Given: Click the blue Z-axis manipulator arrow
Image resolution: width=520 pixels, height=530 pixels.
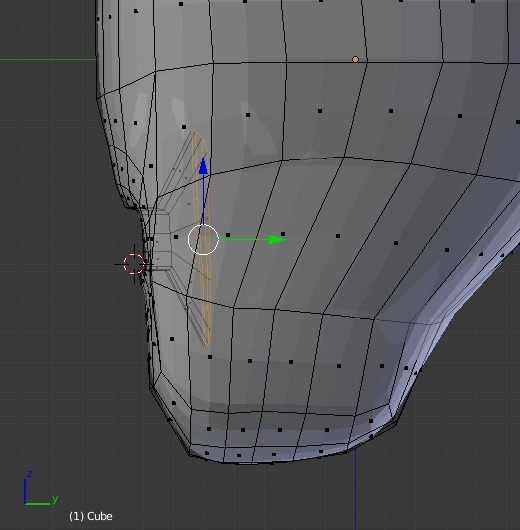Looking at the screenshot, I should pos(203,166).
